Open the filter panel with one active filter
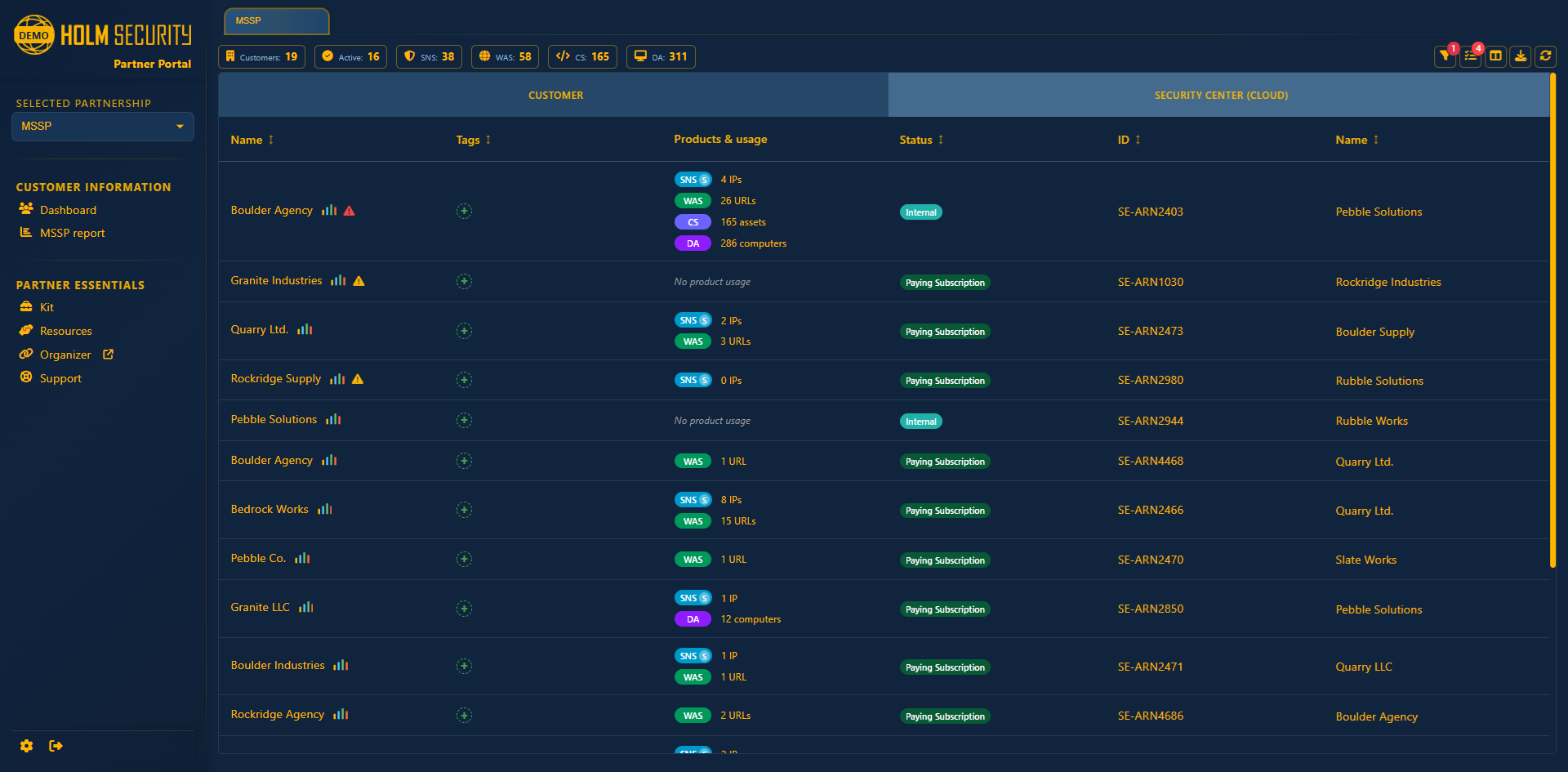The image size is (1568, 772). pos(1444,56)
